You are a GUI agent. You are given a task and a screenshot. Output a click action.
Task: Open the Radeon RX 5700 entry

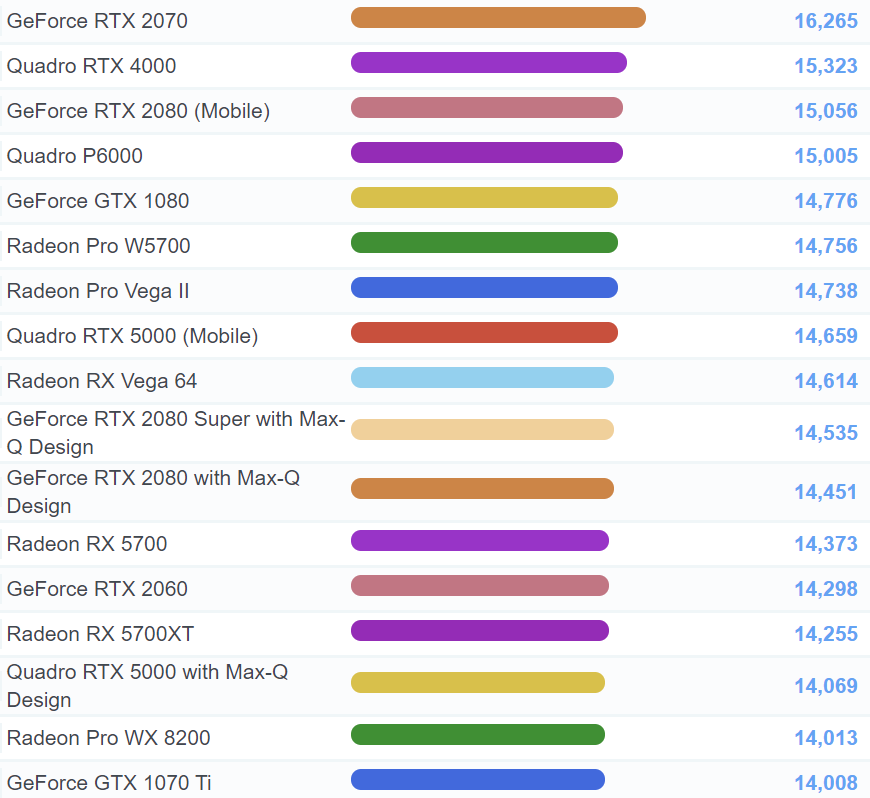(x=87, y=544)
